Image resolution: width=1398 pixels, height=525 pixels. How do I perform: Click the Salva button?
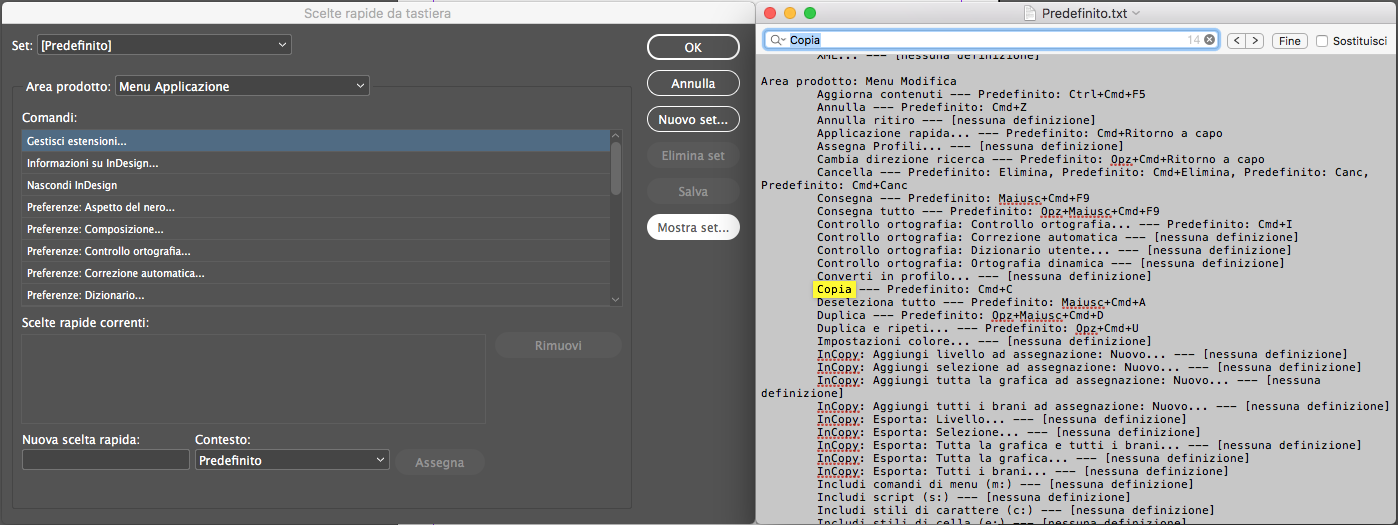(x=693, y=192)
